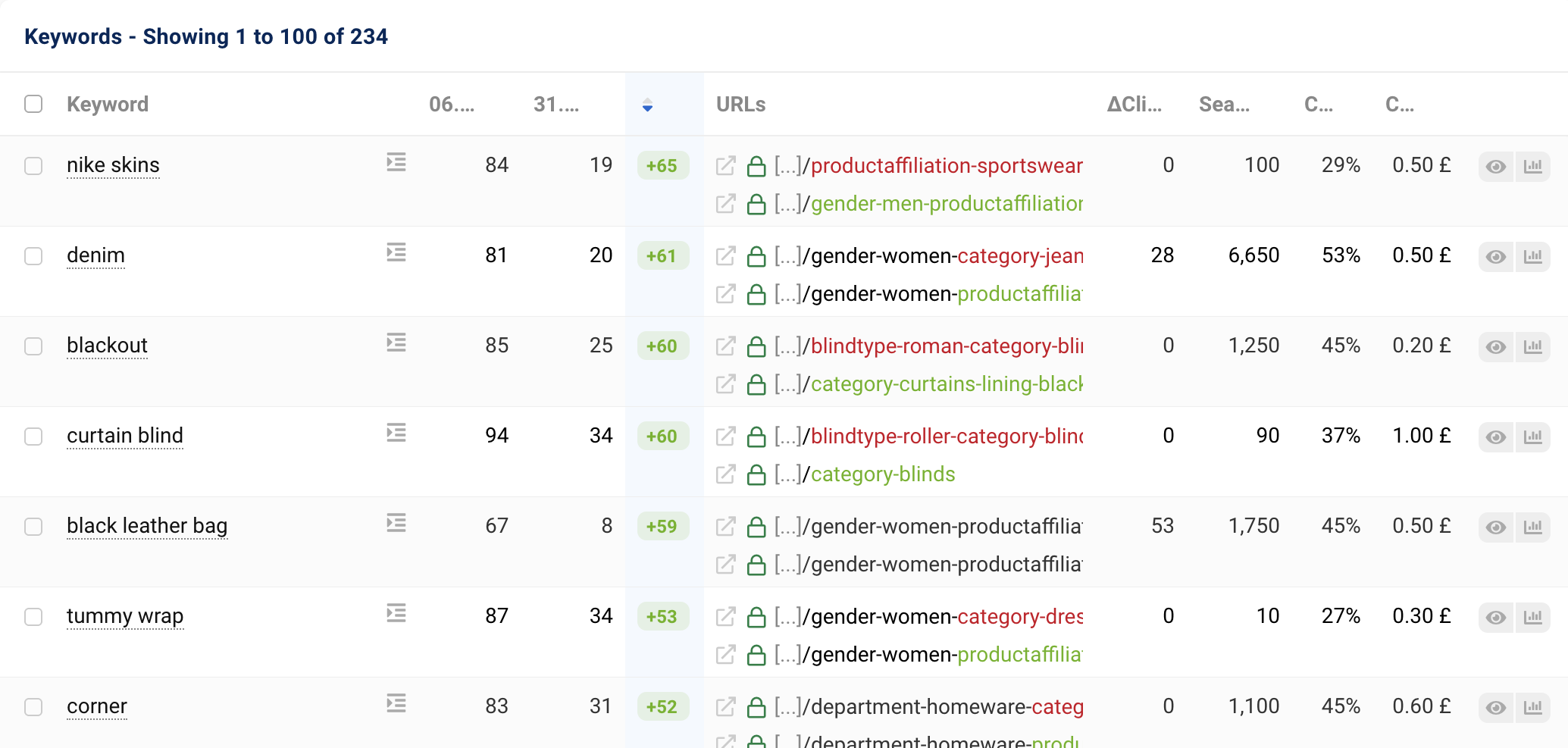Open ranking history chart for corner

(x=1532, y=708)
